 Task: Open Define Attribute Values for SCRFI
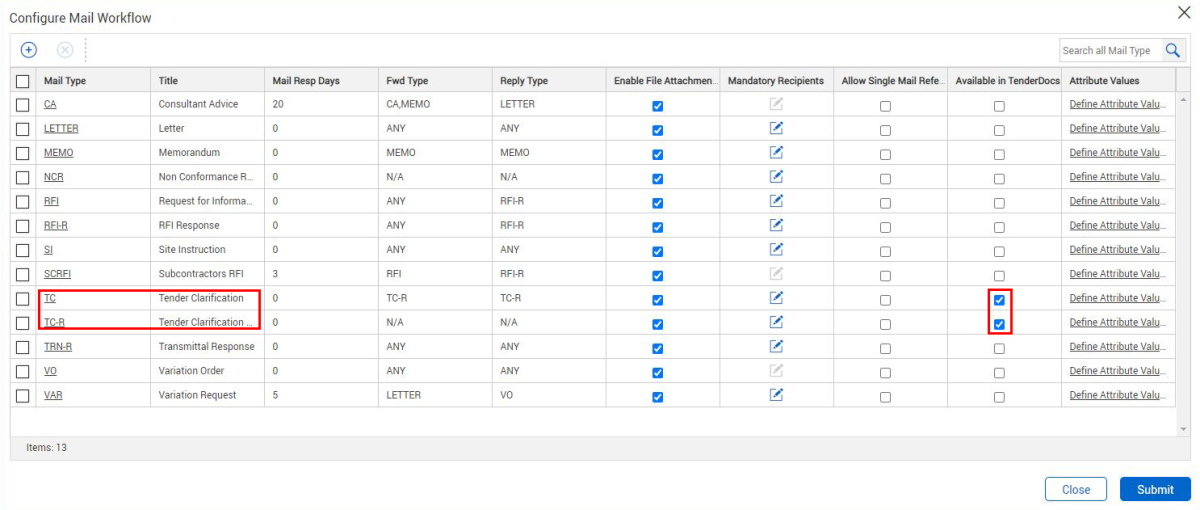click(1116, 274)
